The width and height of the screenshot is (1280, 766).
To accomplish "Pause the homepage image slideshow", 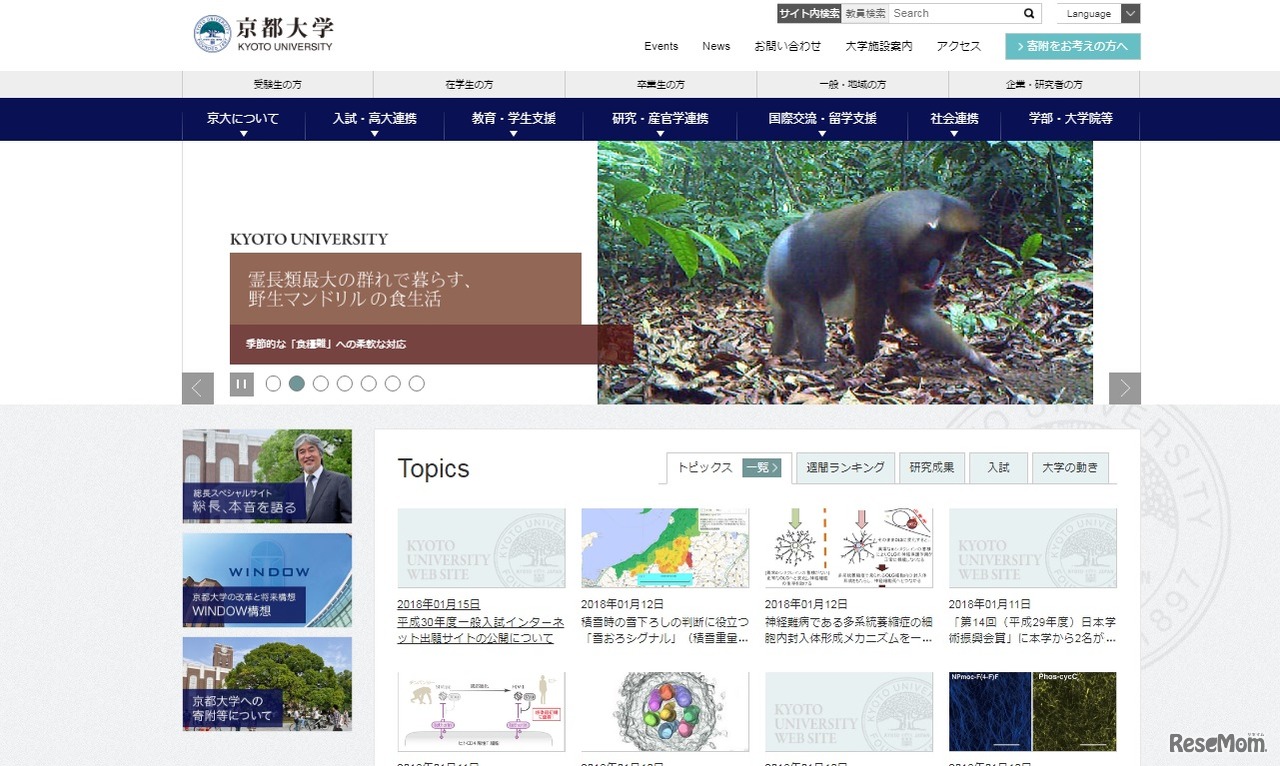I will pos(241,383).
